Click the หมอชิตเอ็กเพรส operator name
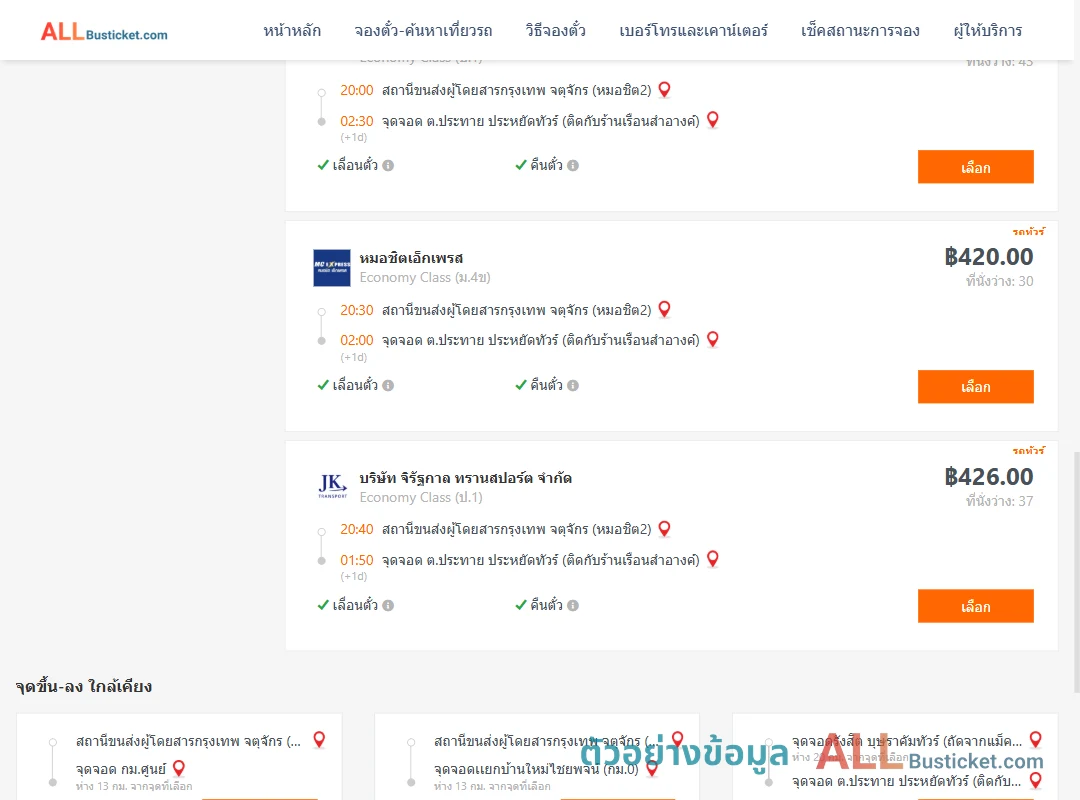Screen dimensions: 1080x800 tap(411, 258)
